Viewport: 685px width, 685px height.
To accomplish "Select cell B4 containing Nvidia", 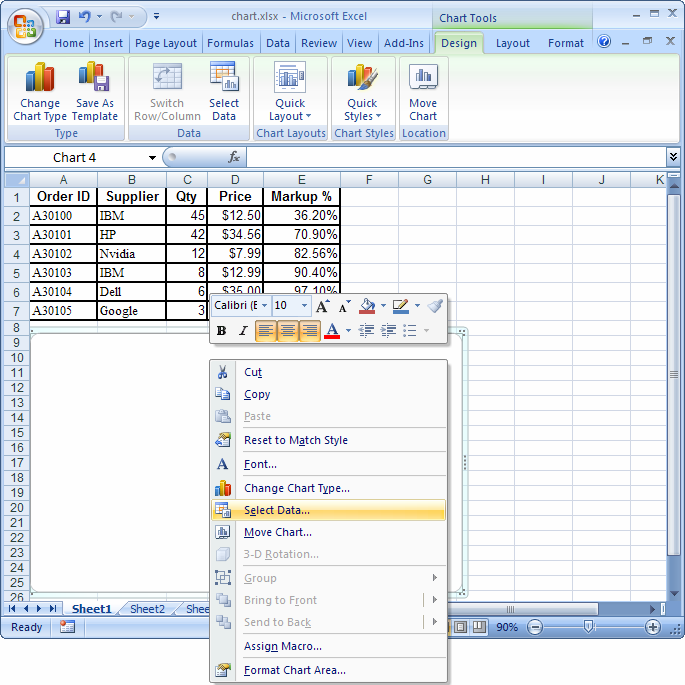I will coord(131,253).
